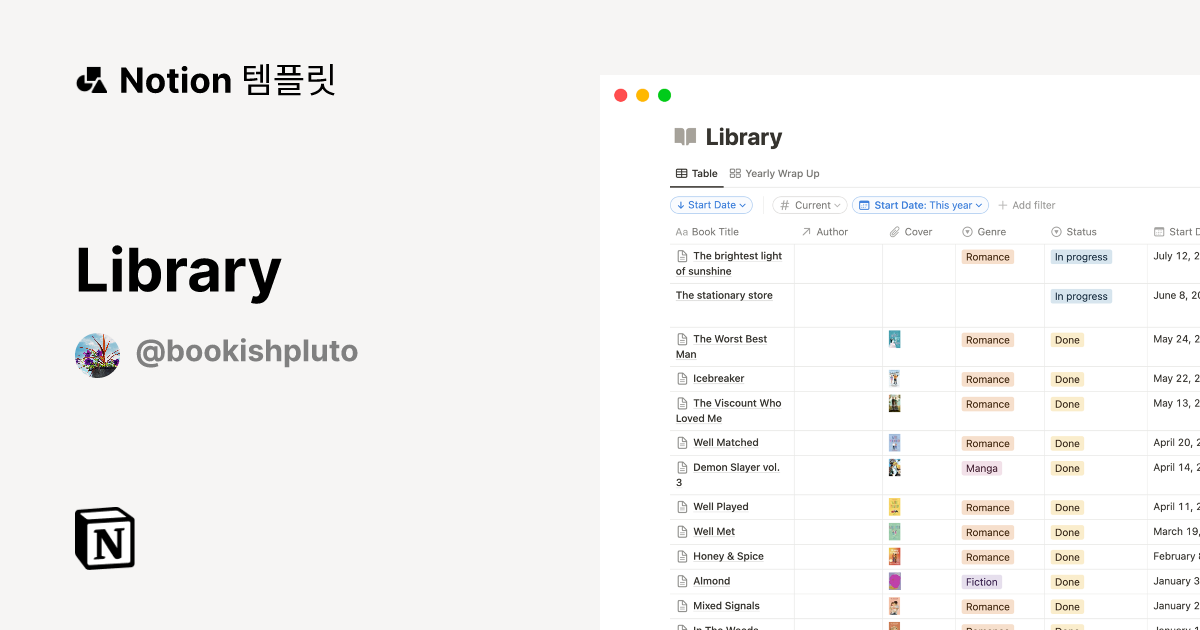Expand the Start Date: This year filter
The image size is (1200, 630).
point(920,205)
